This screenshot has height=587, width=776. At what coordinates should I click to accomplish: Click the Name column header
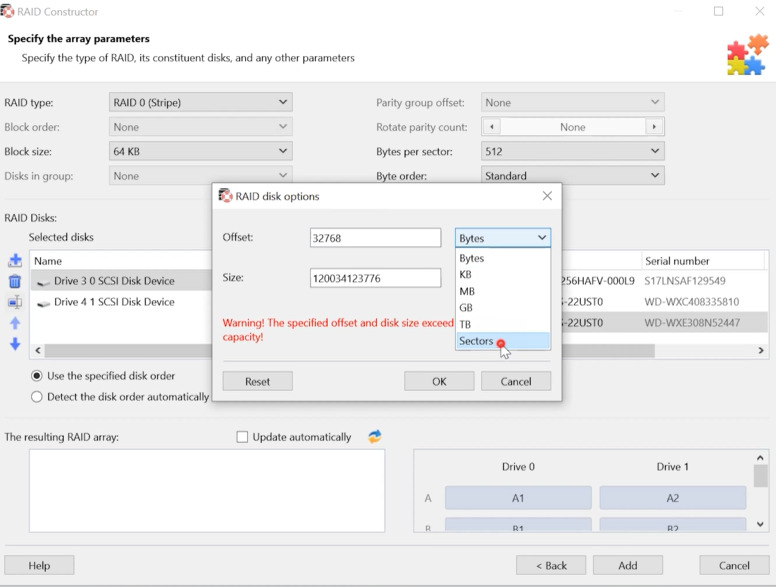[121, 261]
